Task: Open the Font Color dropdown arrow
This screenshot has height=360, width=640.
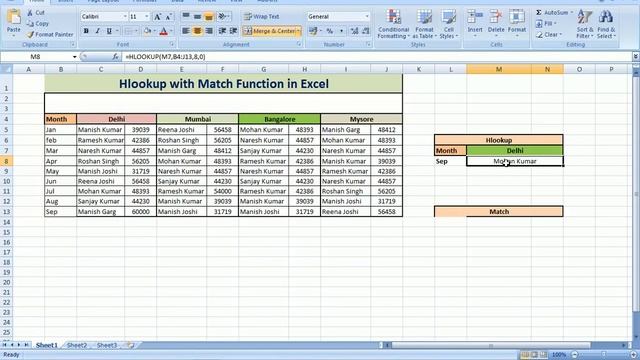Action: click(x=171, y=31)
